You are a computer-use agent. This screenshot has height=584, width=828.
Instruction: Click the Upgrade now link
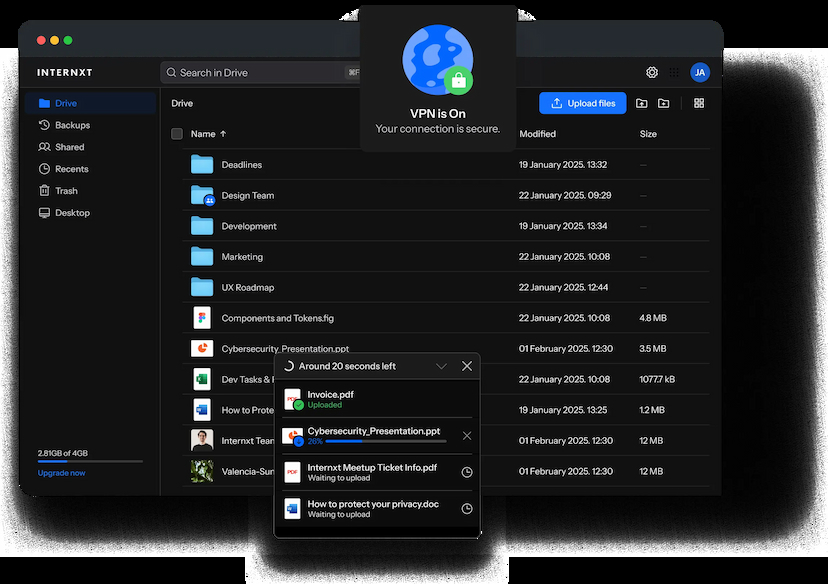click(x=62, y=473)
